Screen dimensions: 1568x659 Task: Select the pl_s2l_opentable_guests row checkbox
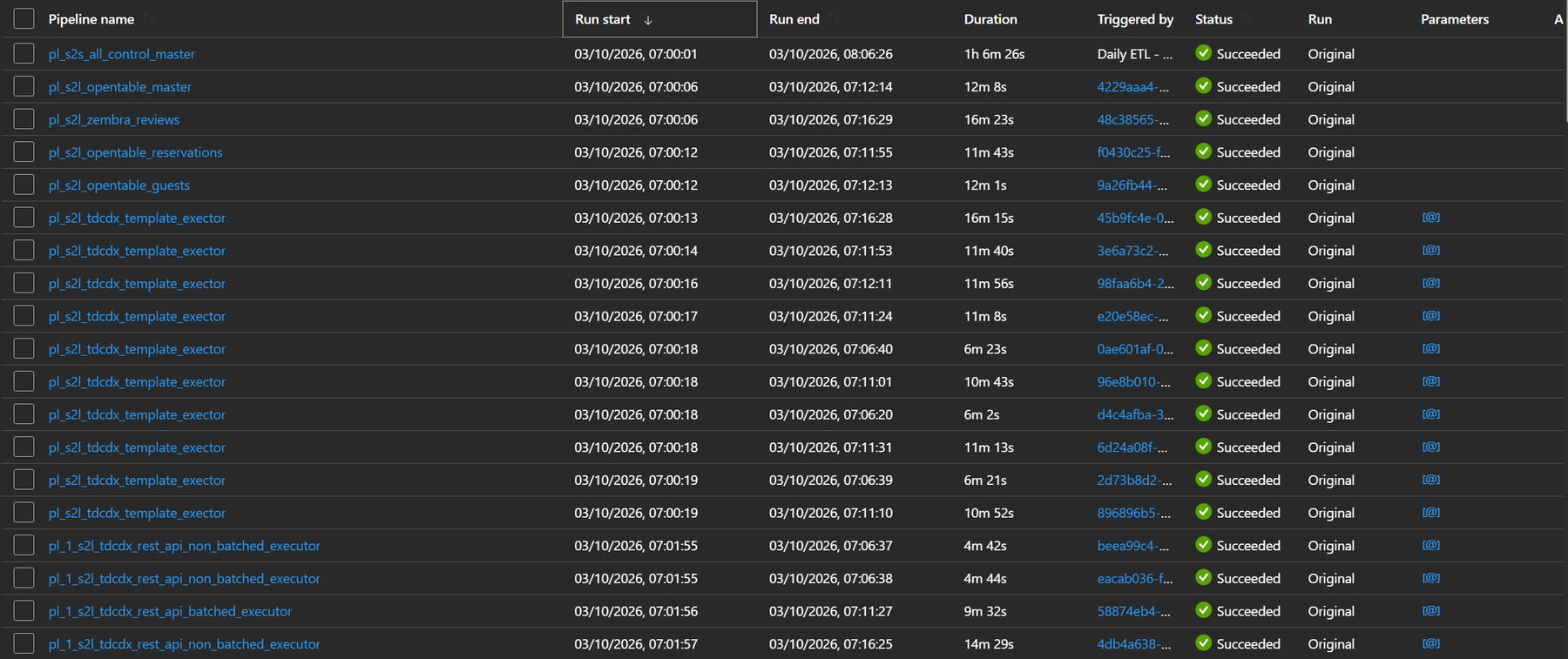tap(24, 185)
